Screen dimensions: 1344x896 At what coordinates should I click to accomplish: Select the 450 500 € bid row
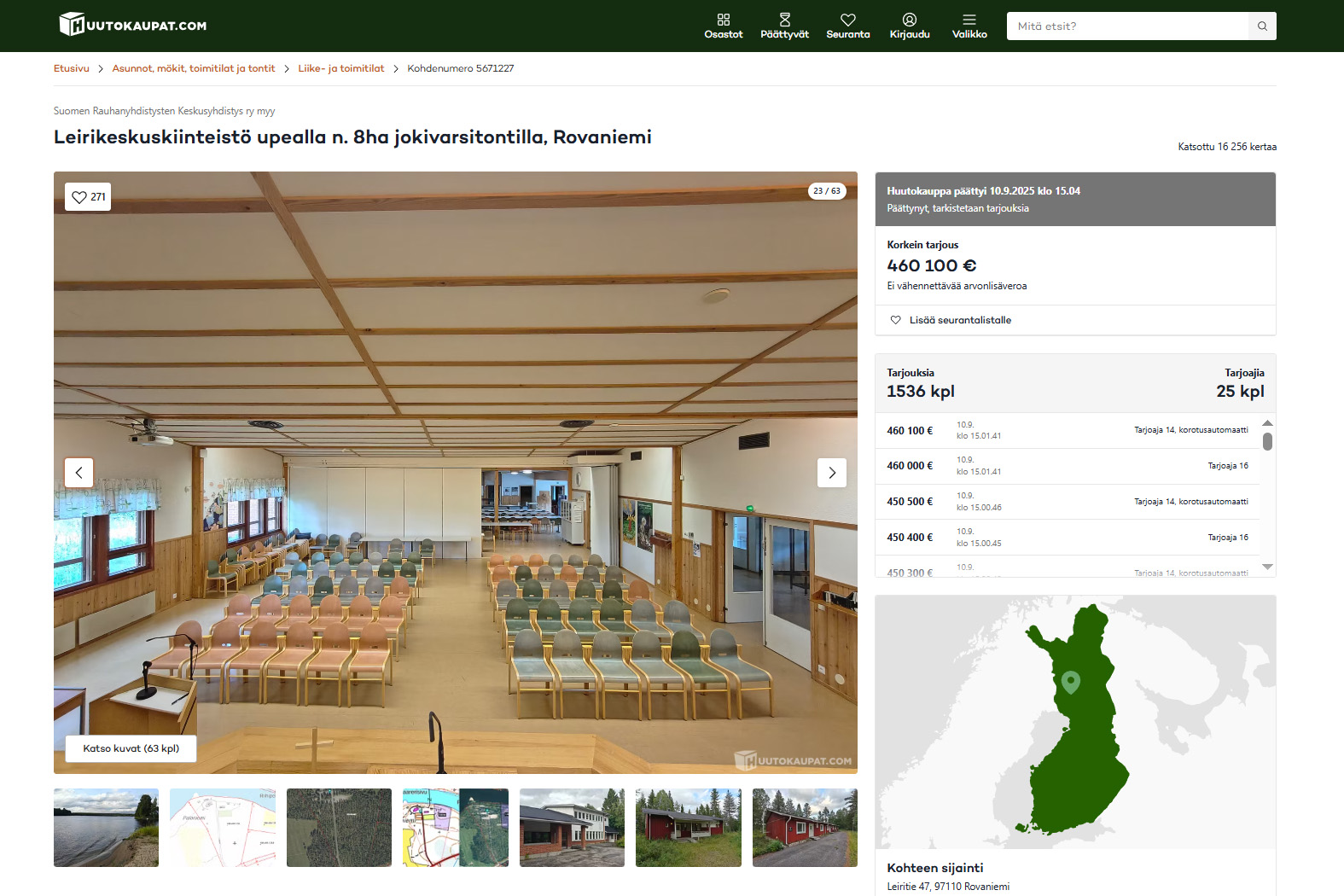click(1068, 502)
